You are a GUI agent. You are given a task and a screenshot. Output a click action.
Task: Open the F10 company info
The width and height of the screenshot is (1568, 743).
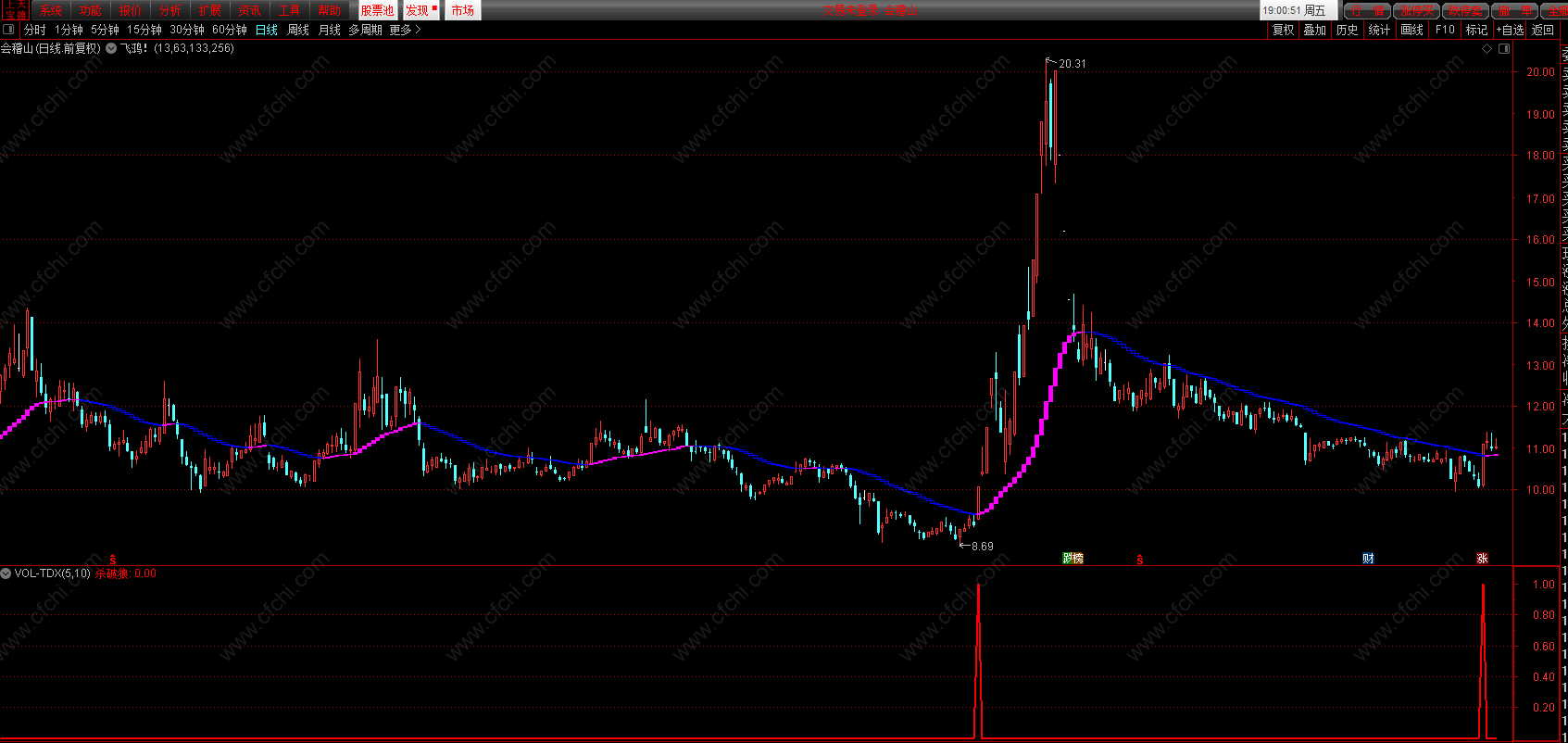(x=1445, y=30)
